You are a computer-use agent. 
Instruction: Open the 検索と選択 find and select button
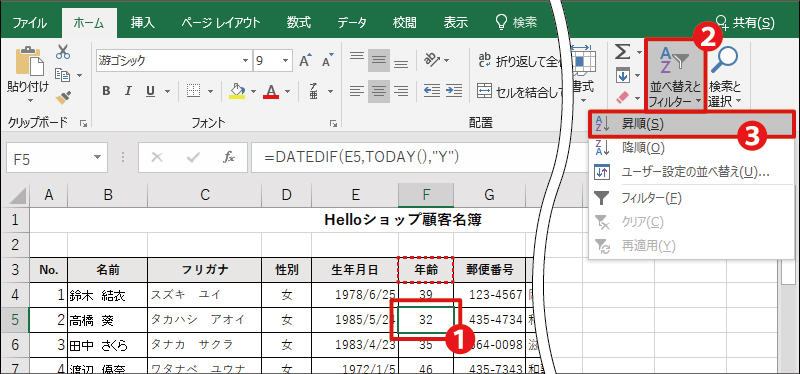tap(724, 76)
